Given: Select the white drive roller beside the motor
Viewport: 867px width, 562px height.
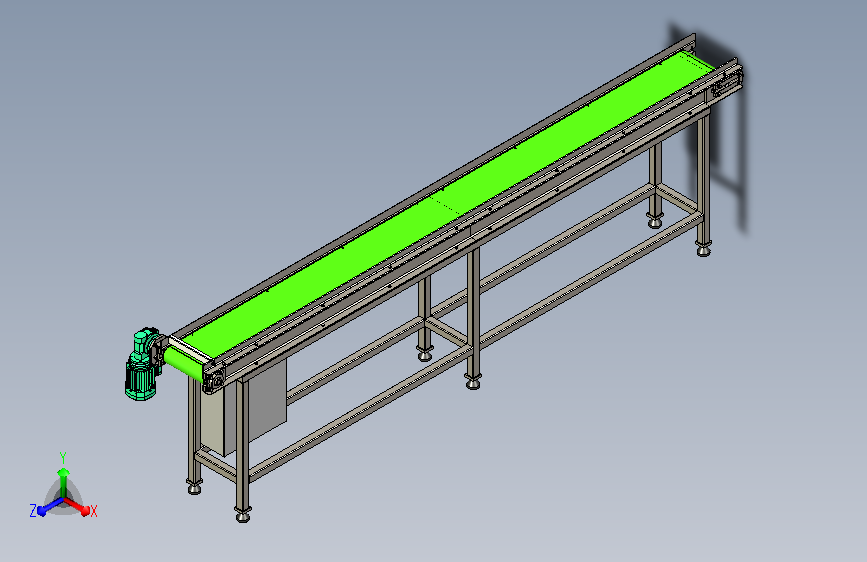Looking at the screenshot, I should (x=189, y=350).
